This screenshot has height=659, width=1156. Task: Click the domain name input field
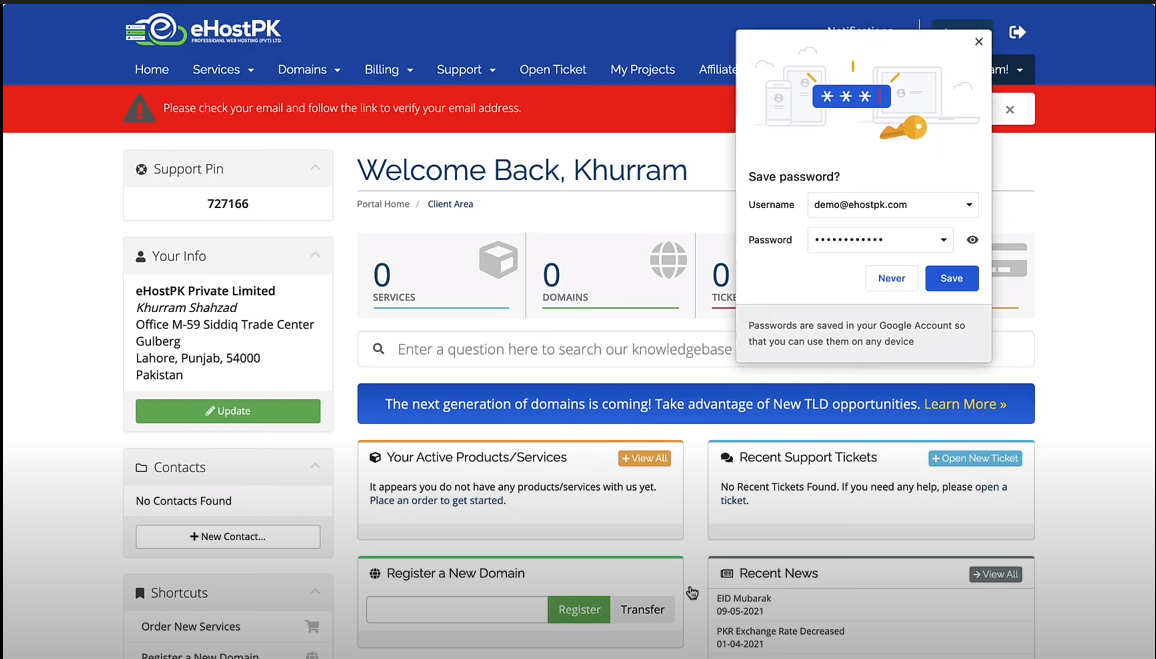tap(457, 610)
